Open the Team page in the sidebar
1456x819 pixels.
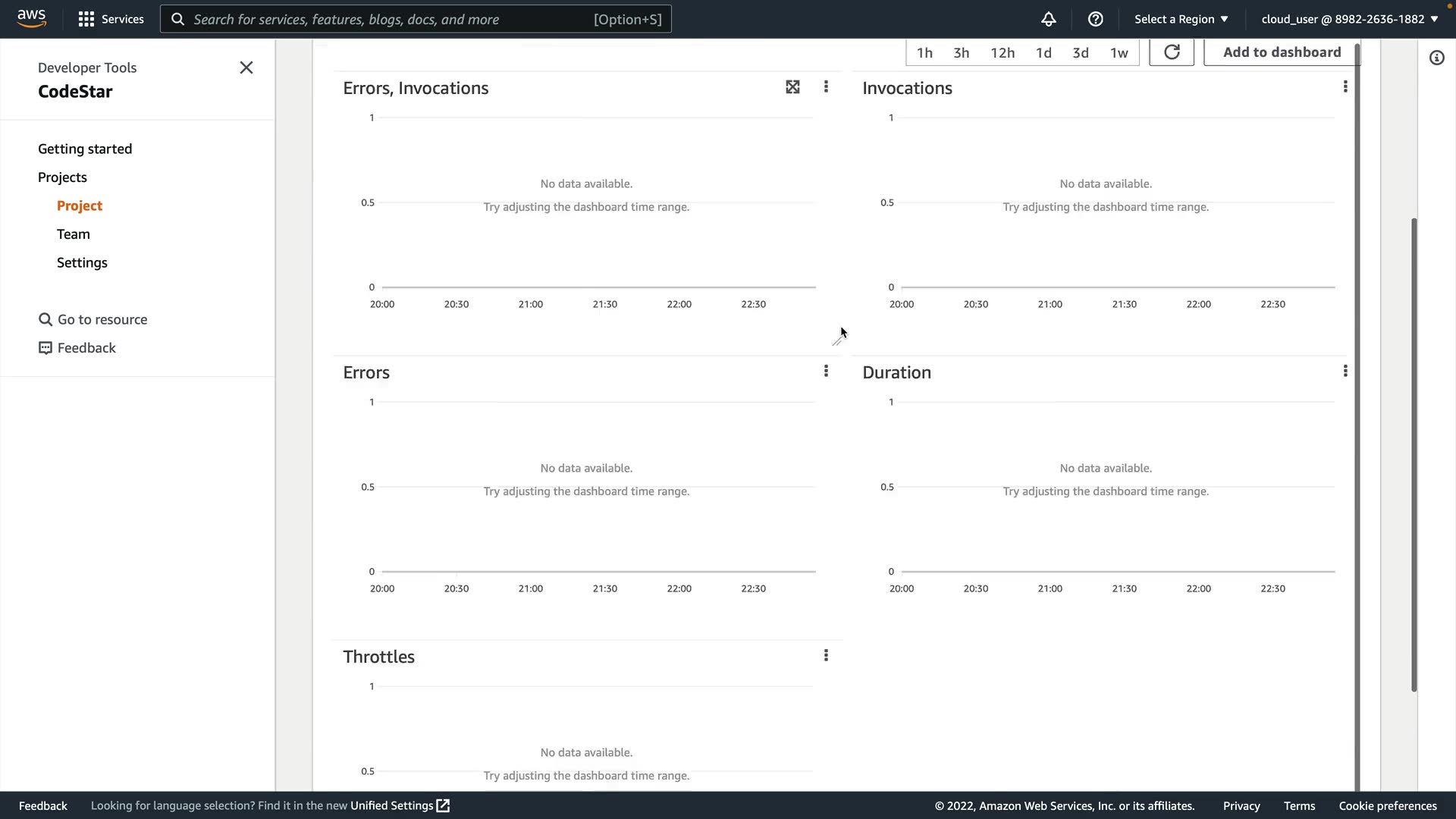74,234
